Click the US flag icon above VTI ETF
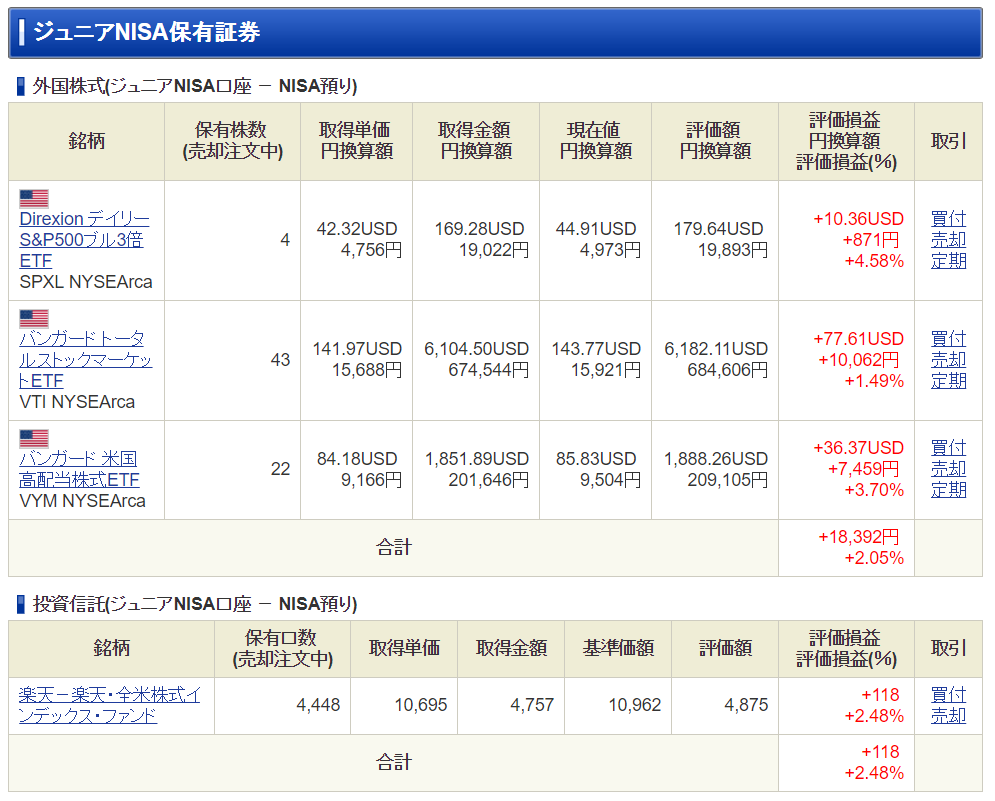This screenshot has height=801, width=995. click(34, 319)
